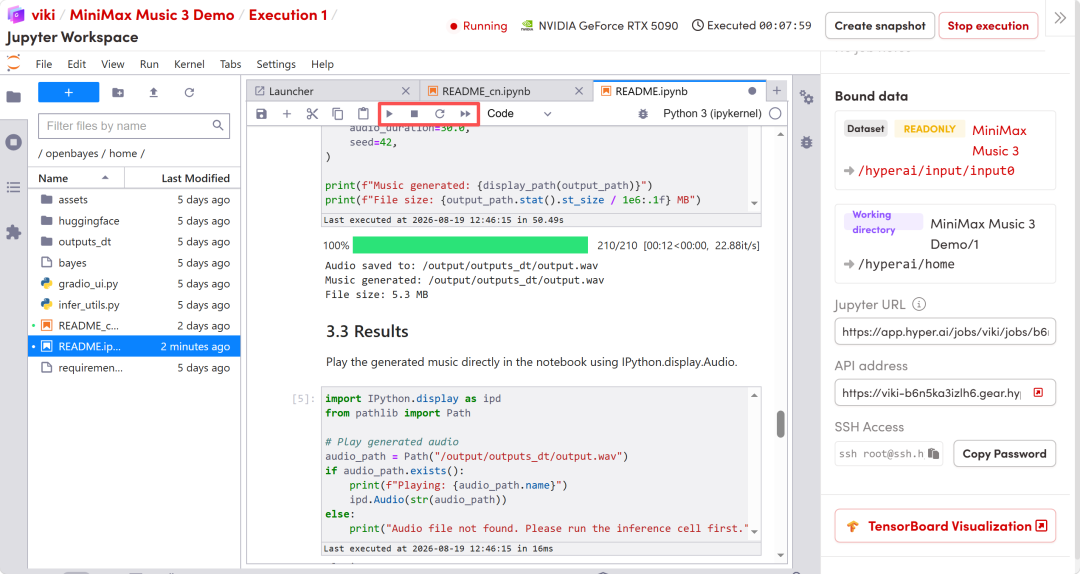1080x574 pixels.
Task: Open Execution 1 breadcrumb link
Action: 288,15
